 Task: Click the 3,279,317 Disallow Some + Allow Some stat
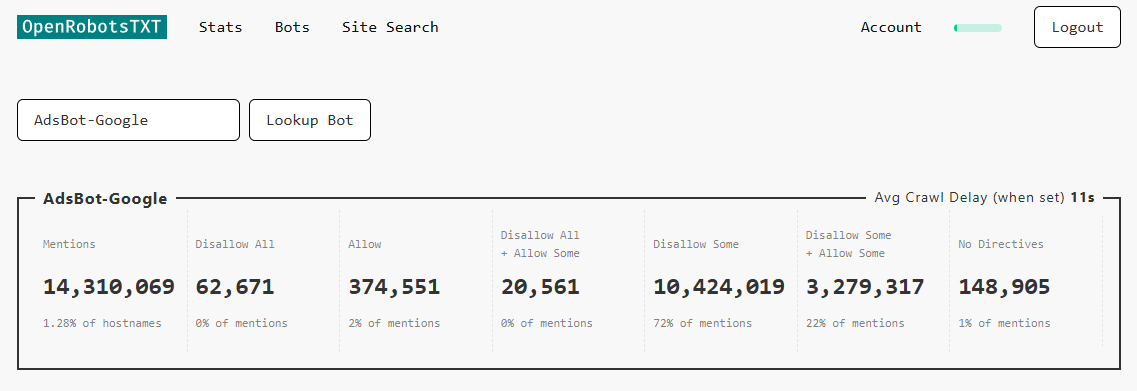pos(865,287)
